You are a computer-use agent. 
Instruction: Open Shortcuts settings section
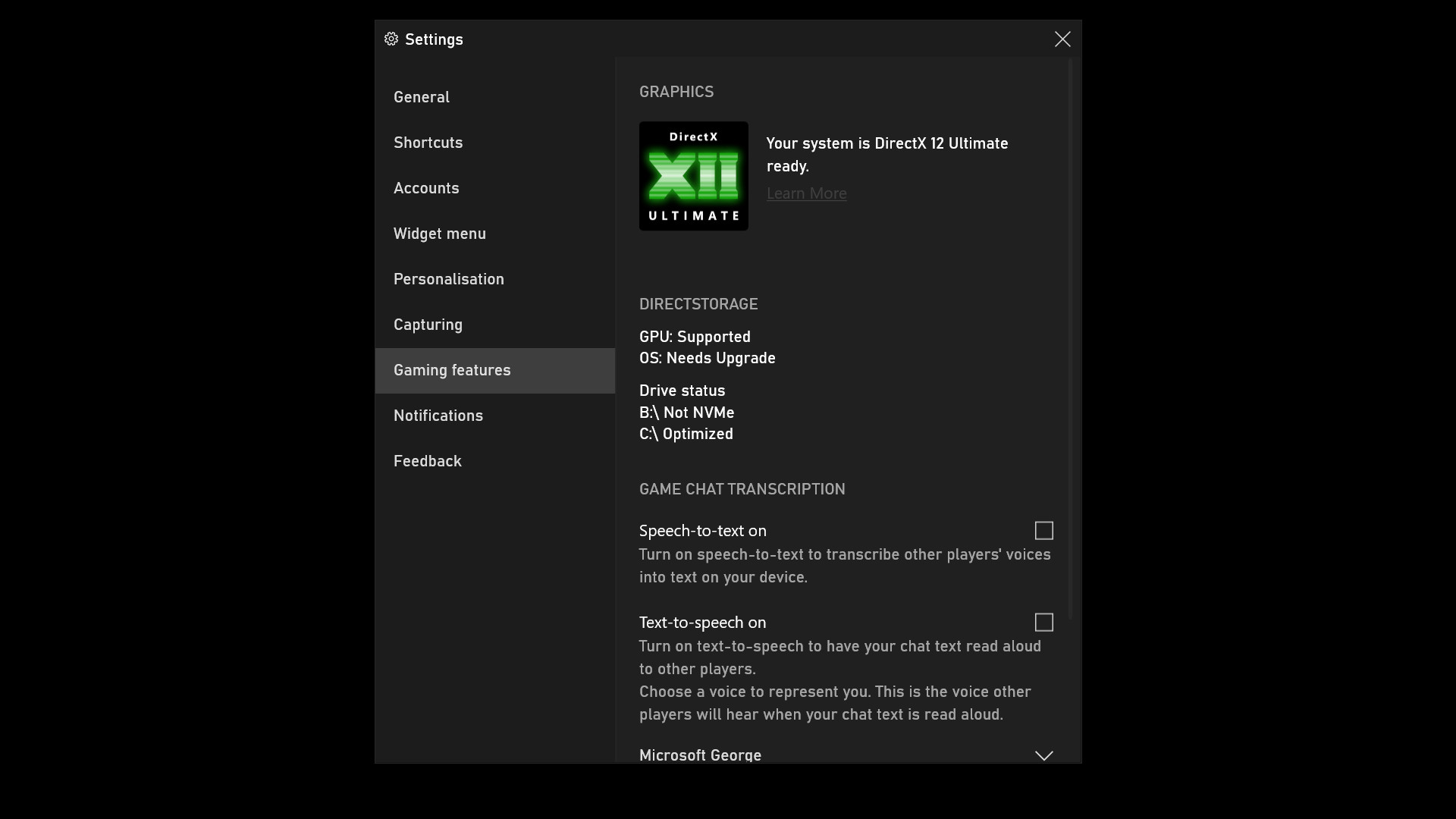tap(428, 143)
